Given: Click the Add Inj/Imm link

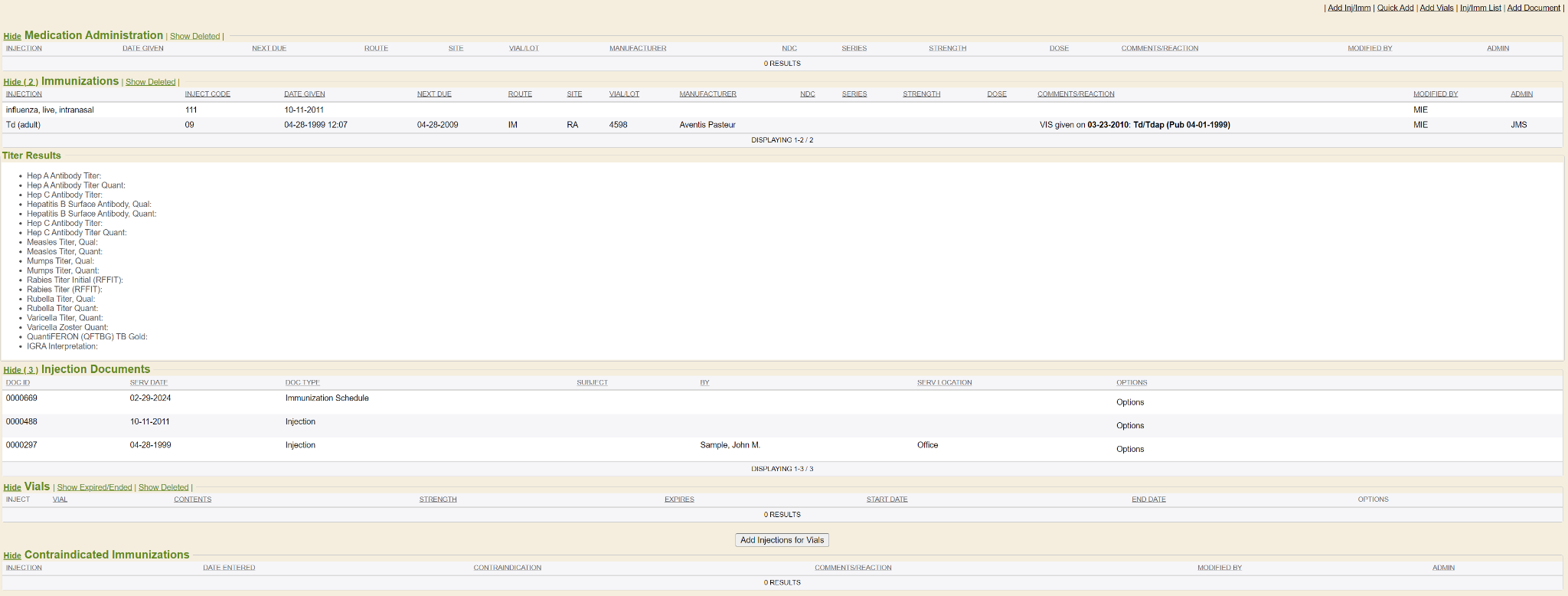Looking at the screenshot, I should coord(1348,8).
